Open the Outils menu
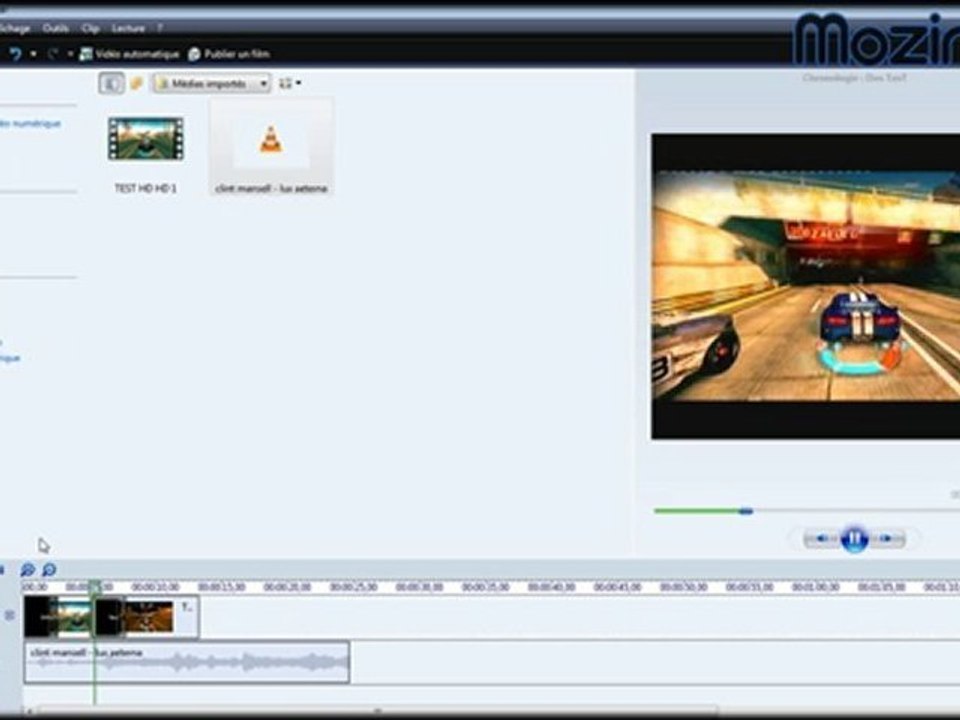Screen dimensions: 960x720 pyautogui.click(x=56, y=28)
